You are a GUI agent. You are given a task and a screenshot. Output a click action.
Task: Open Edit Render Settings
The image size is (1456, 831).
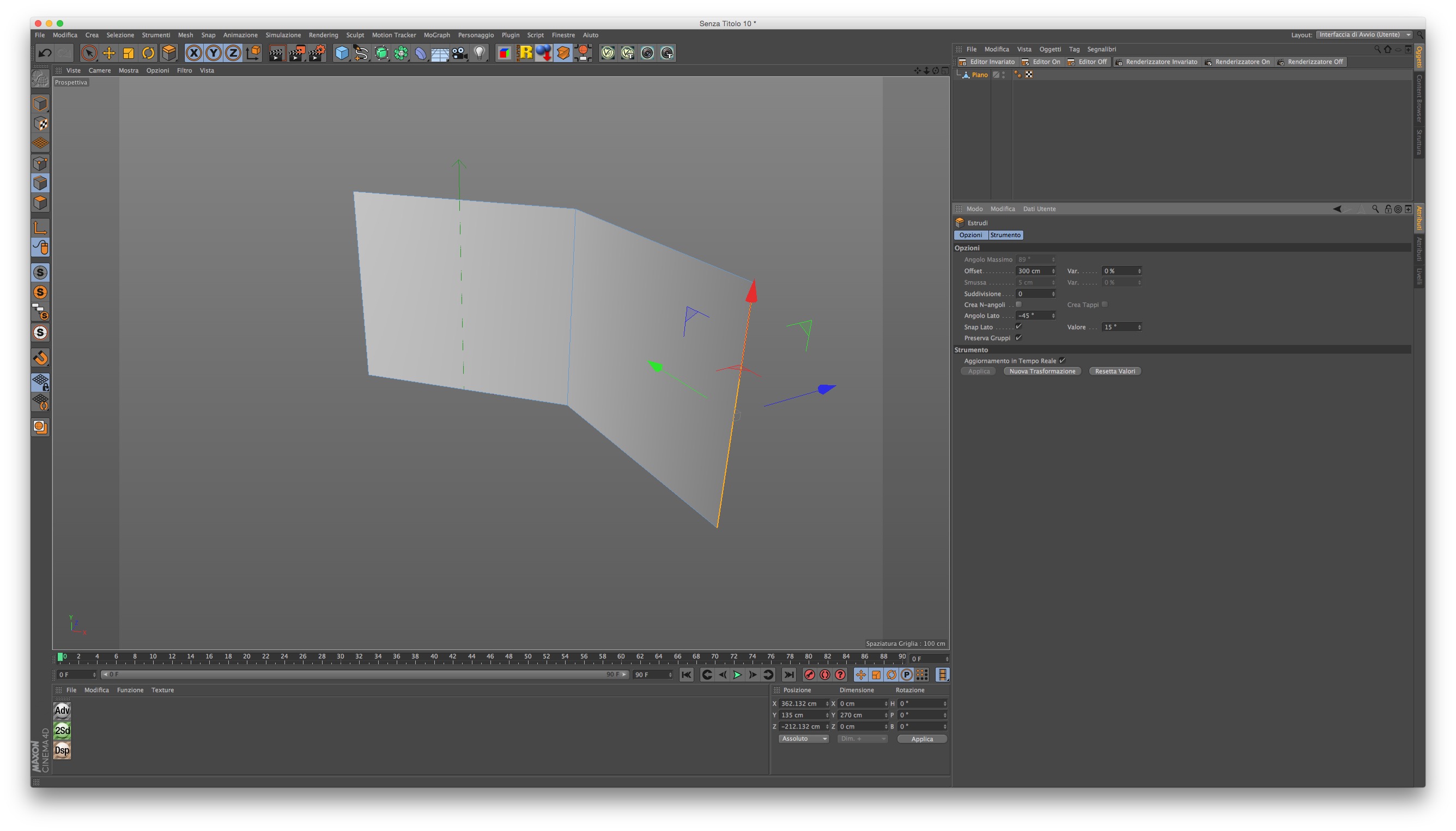click(x=316, y=53)
